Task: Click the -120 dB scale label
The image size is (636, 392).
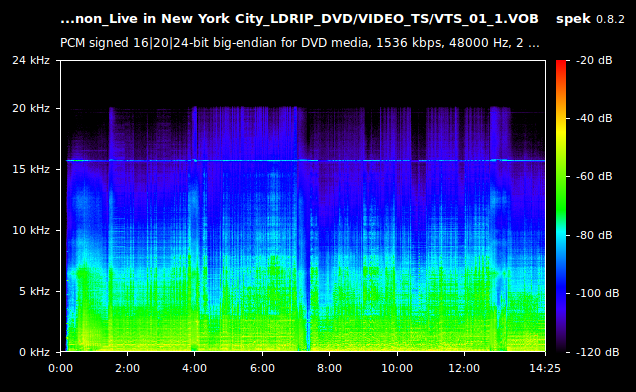Action: point(597,352)
